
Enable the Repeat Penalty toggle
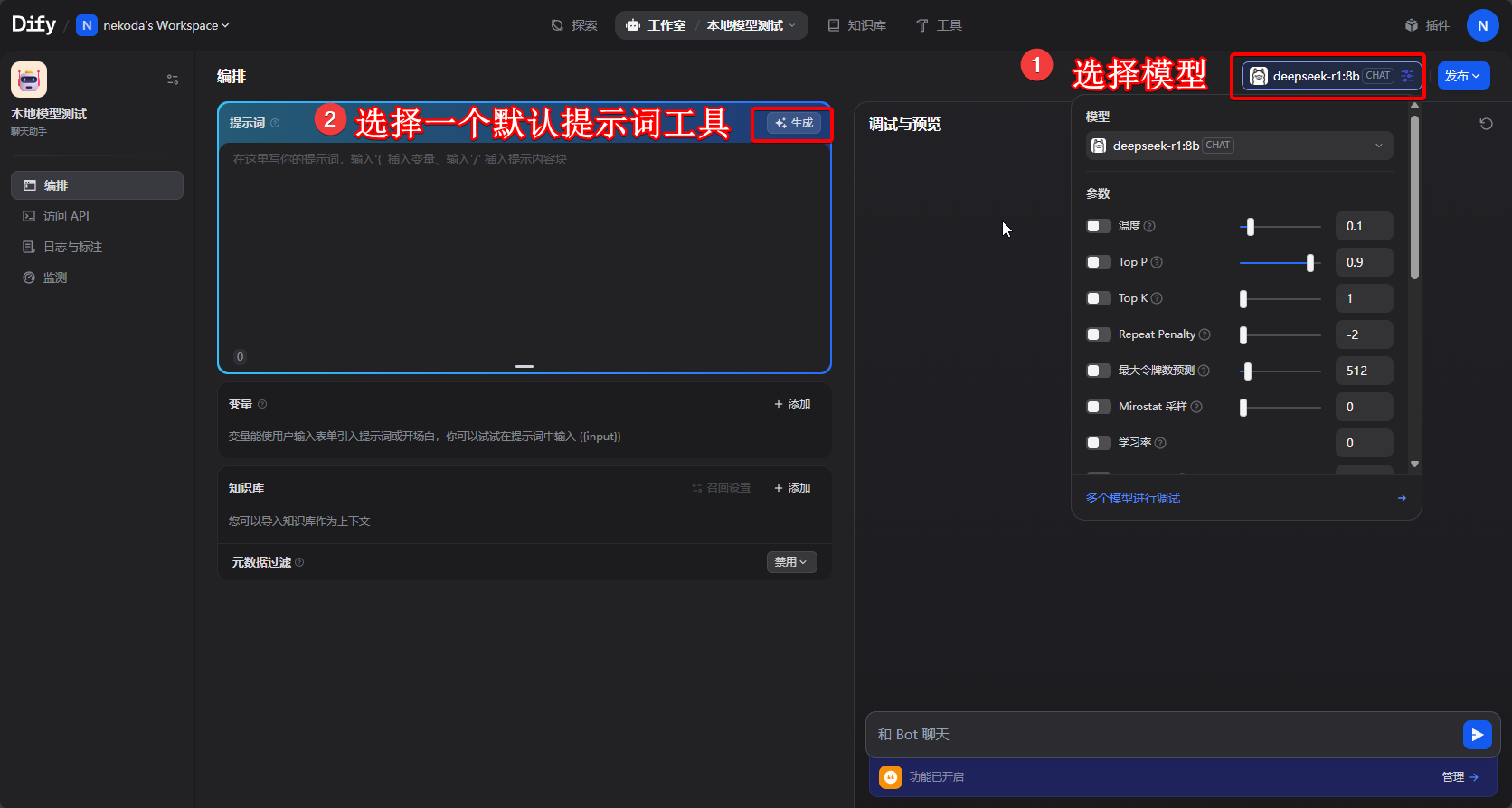[1098, 334]
